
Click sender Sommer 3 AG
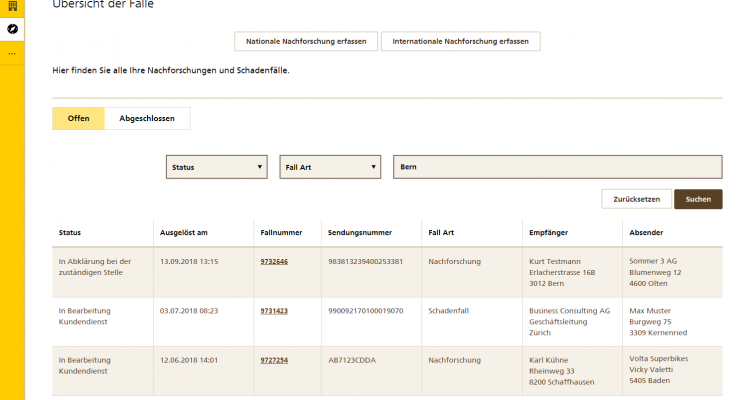coord(653,261)
